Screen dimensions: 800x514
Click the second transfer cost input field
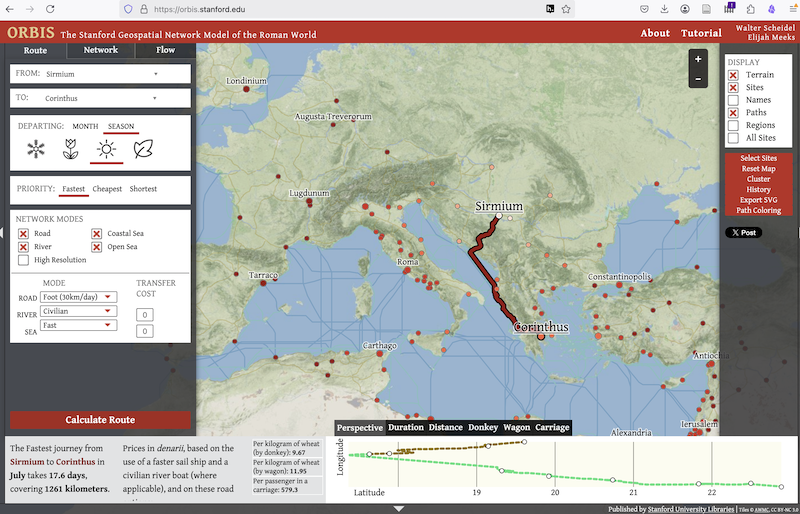coord(144,331)
